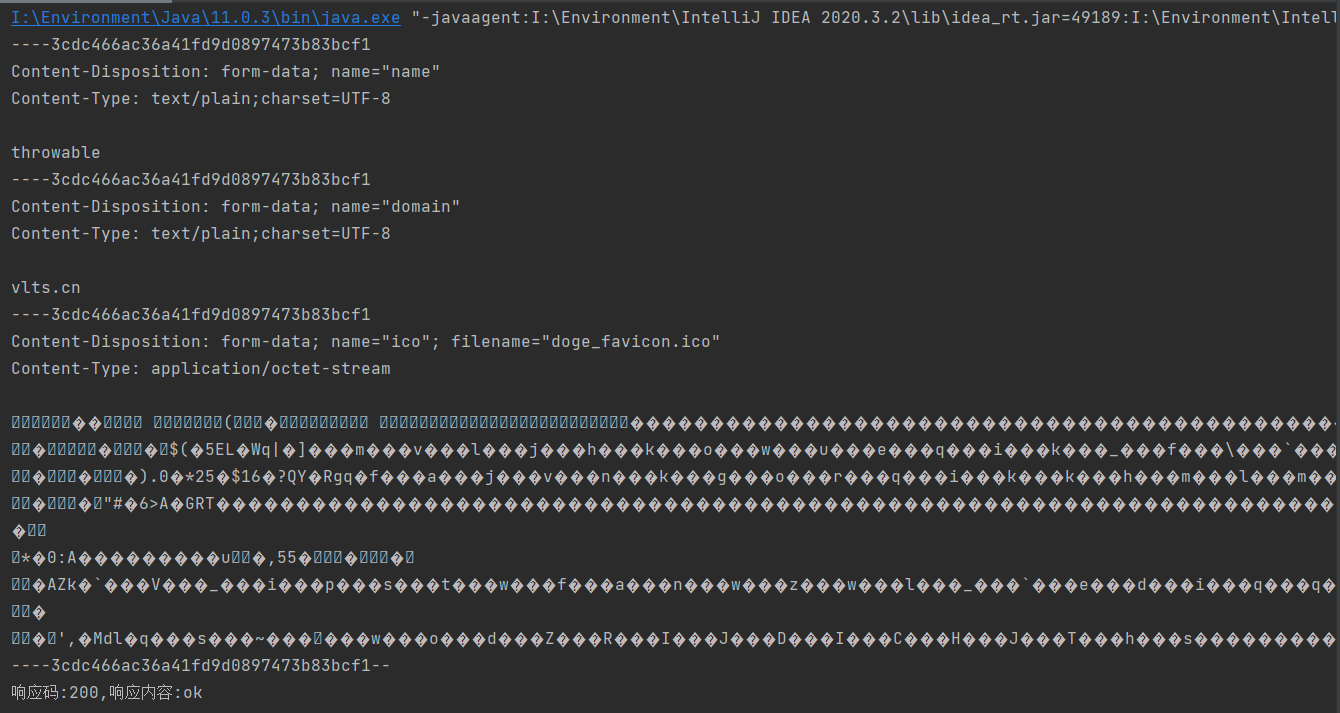1340x713 pixels.
Task: Click the word throwable in the output
Action: tap(56, 153)
